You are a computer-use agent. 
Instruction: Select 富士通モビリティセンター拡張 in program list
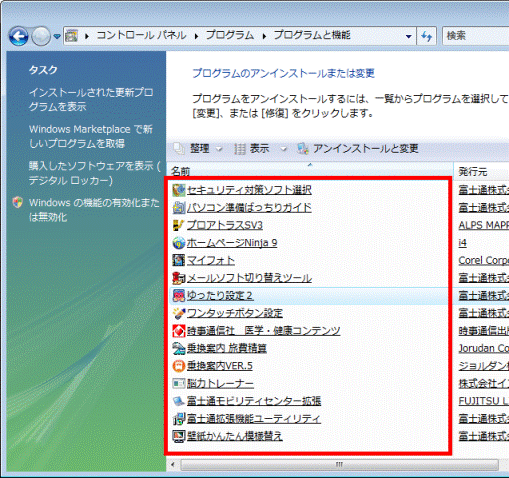[254, 401]
